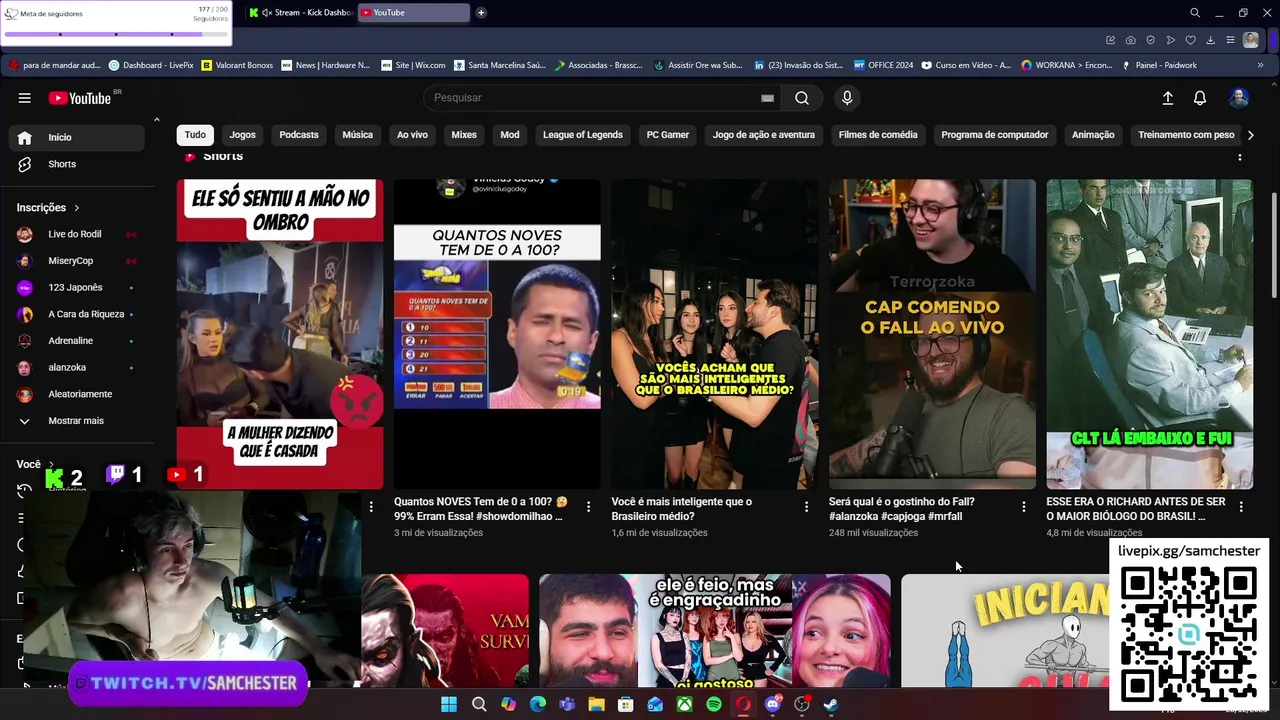
Task: Open 'QUANTOS NOVES TEM DE 0 A 100' short thumbnail
Action: 497,334
